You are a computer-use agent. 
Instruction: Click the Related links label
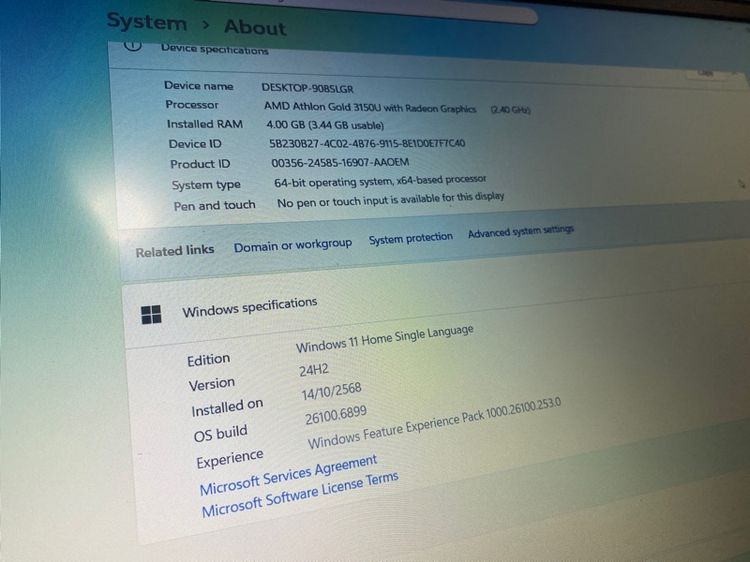pyautogui.click(x=175, y=251)
